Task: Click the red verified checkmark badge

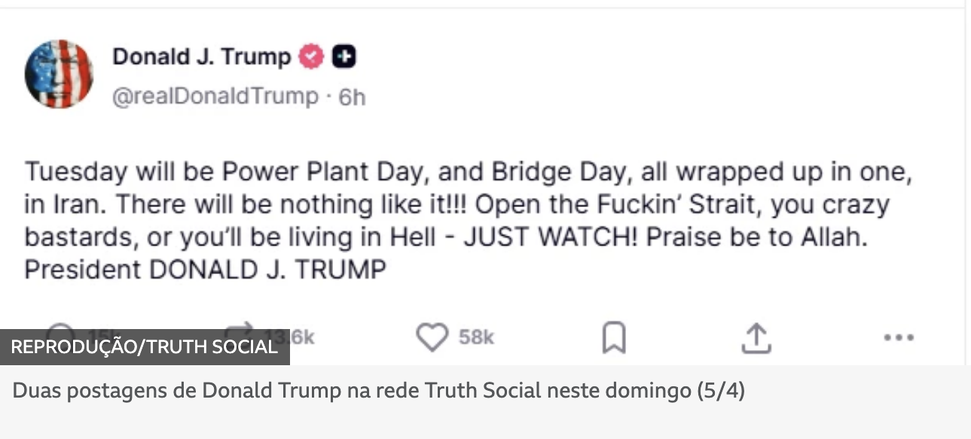Action: (x=312, y=57)
